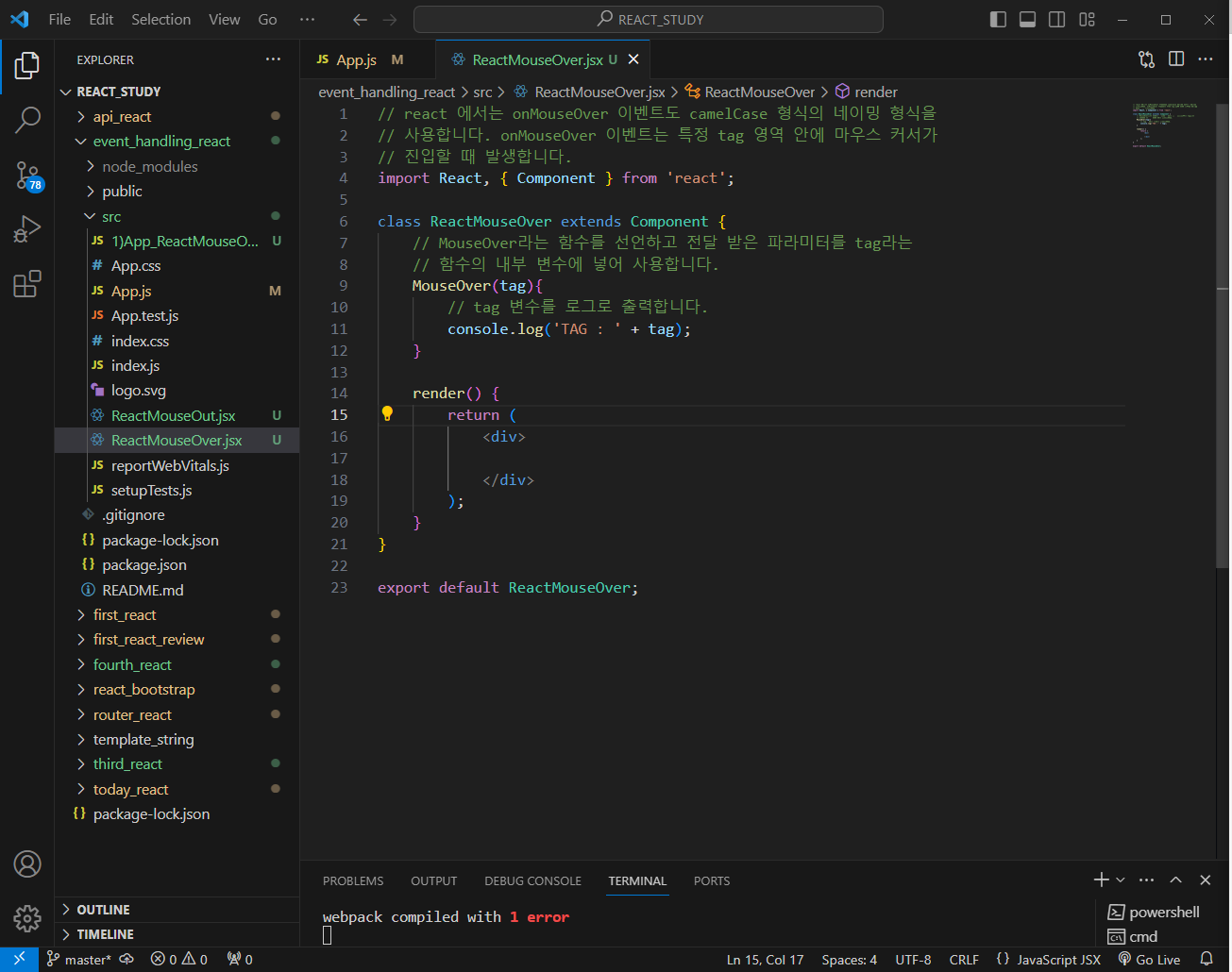The image size is (1232, 972).
Task: Switch to the DEBUG CONSOLE tab
Action: pyautogui.click(x=532, y=880)
